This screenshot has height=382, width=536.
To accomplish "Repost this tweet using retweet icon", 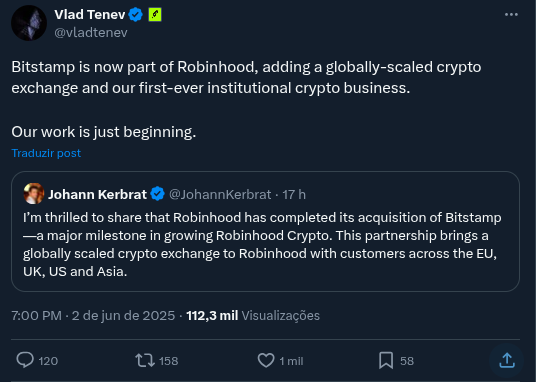I will click(x=145, y=360).
